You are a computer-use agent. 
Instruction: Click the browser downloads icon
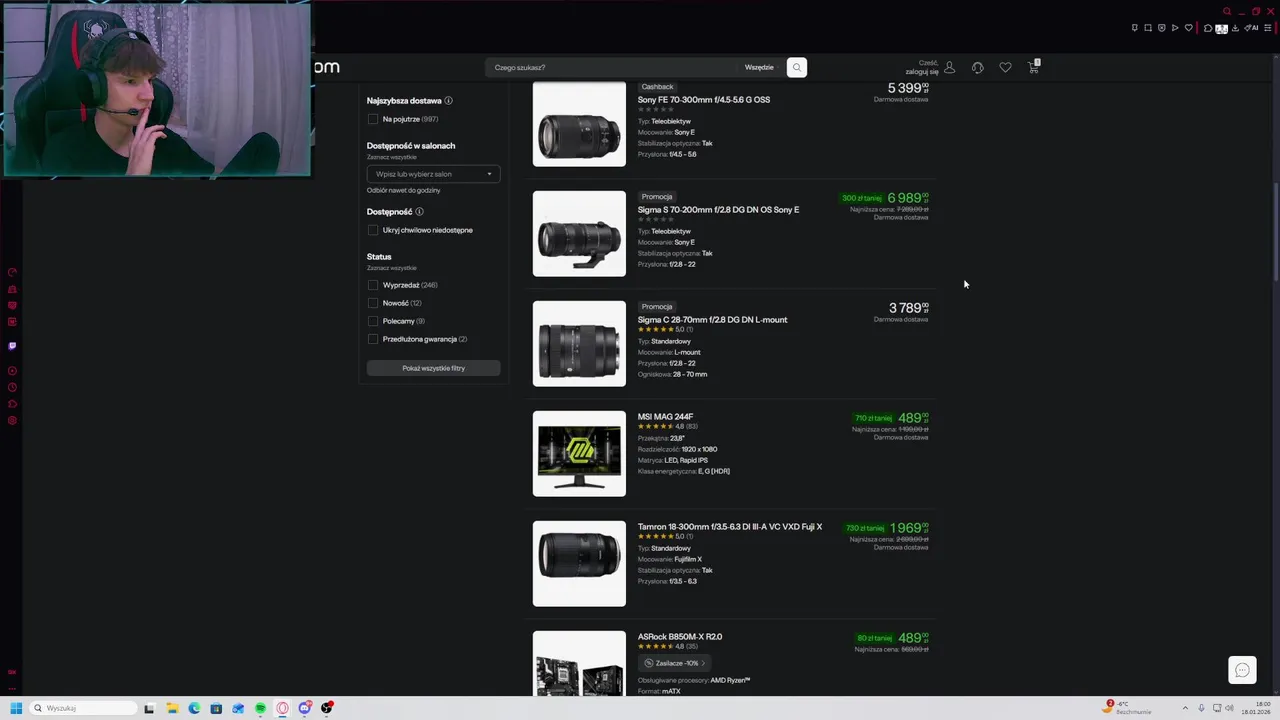pos(1235,28)
